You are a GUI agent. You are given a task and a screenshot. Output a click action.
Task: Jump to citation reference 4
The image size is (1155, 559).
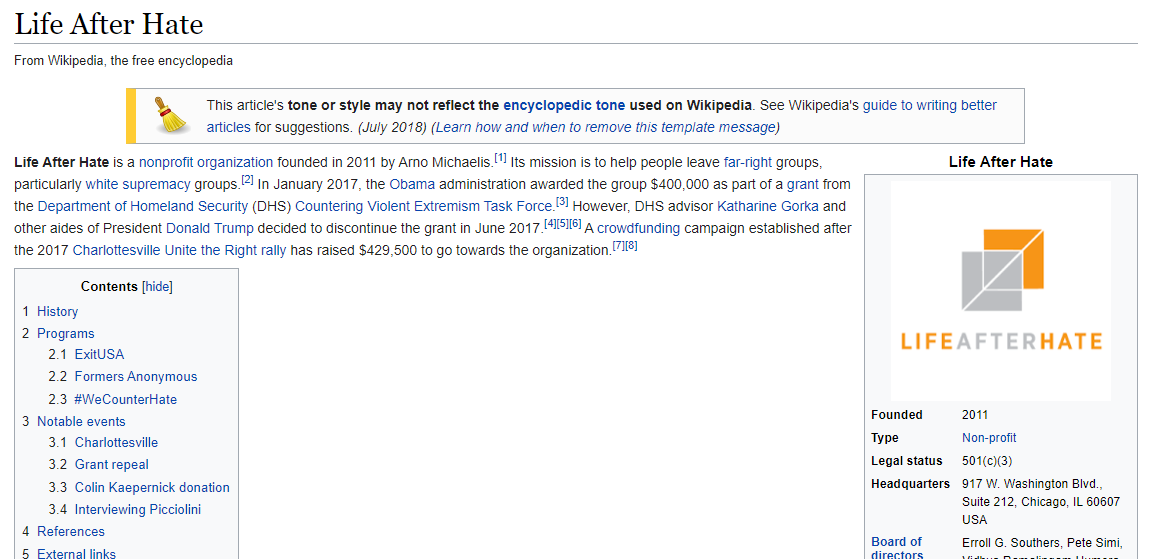click(x=550, y=223)
